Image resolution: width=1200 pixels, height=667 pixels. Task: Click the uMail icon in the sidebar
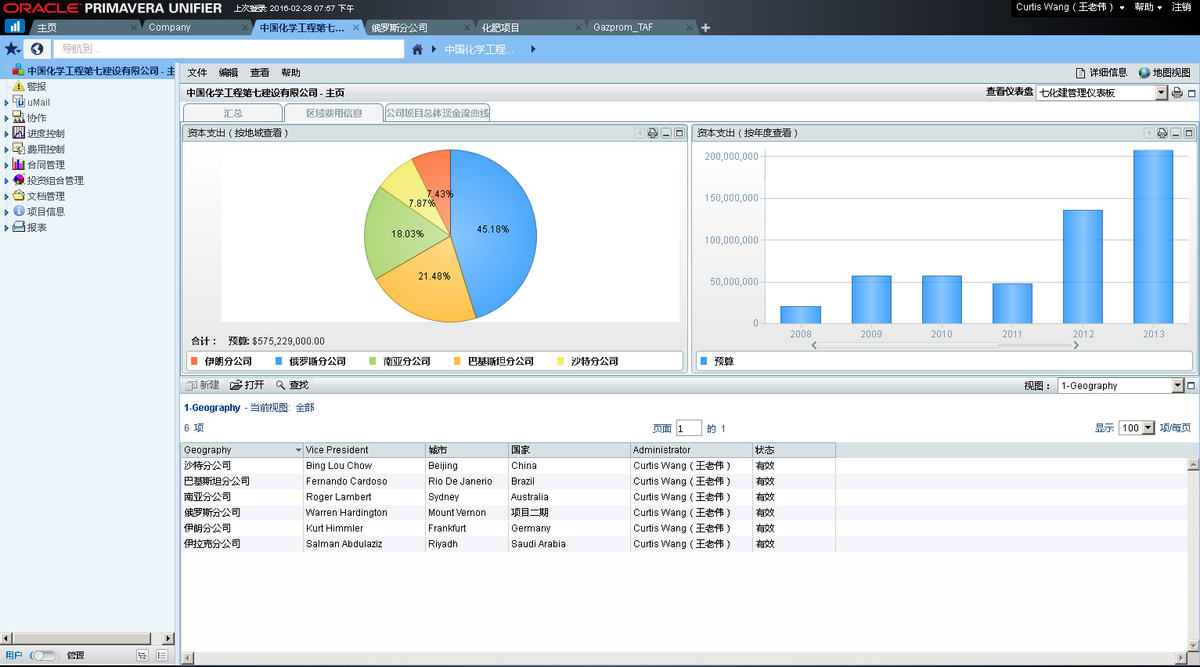click(19, 102)
